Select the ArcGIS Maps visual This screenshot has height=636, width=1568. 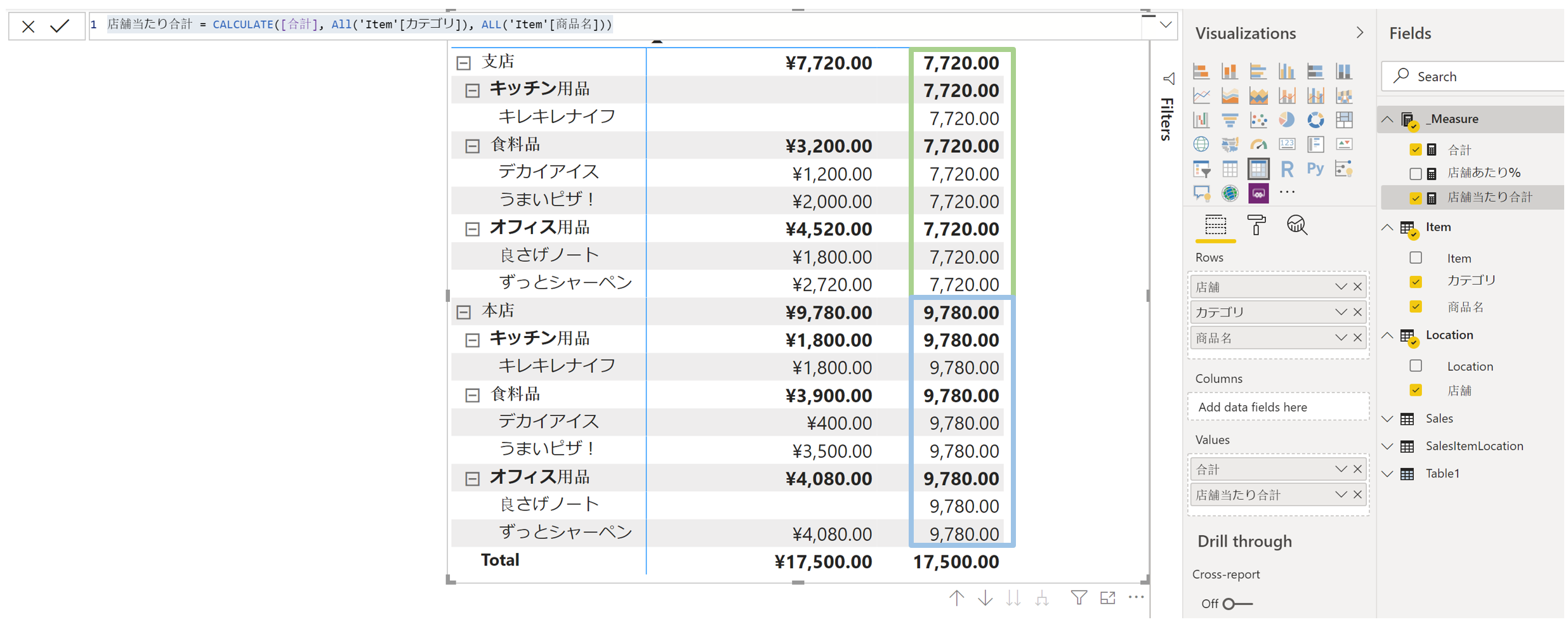(1229, 193)
